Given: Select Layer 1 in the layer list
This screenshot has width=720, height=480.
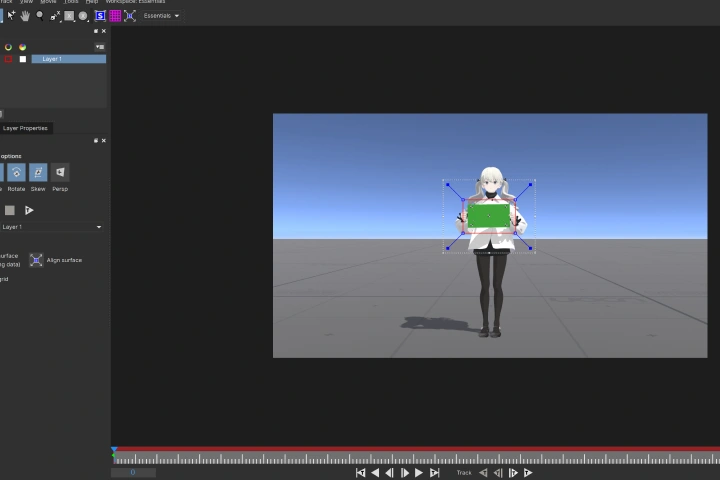Looking at the screenshot, I should (68, 59).
